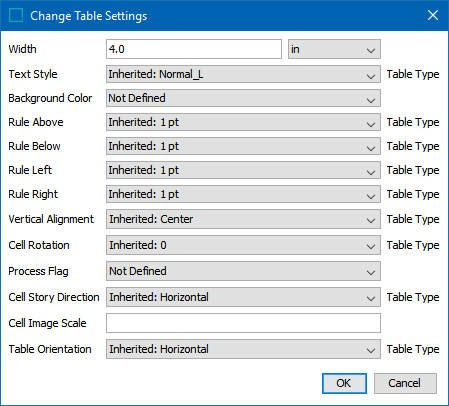Expand the Process Flag dropdown
Image resolution: width=449 pixels, height=406 pixels.
pyautogui.click(x=243, y=271)
